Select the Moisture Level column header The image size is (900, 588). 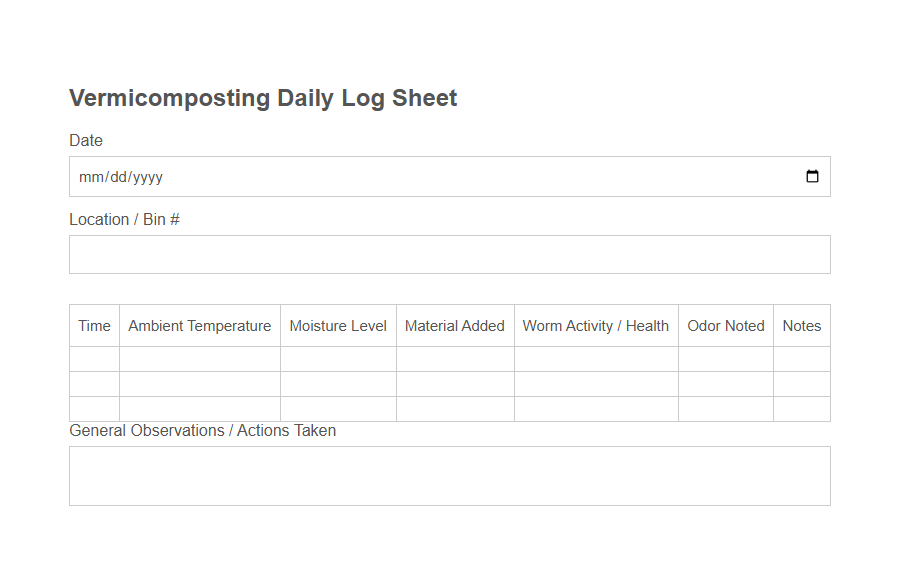(x=338, y=325)
